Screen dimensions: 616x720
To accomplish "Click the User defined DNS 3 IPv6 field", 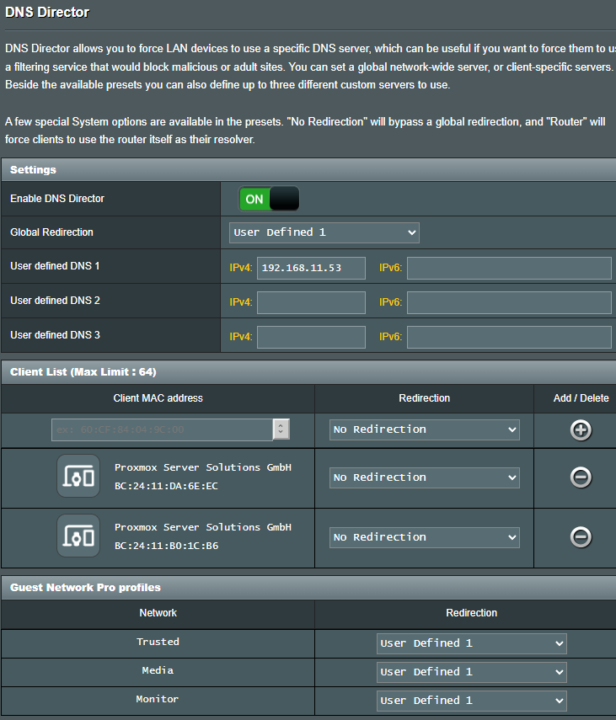I will coord(509,337).
